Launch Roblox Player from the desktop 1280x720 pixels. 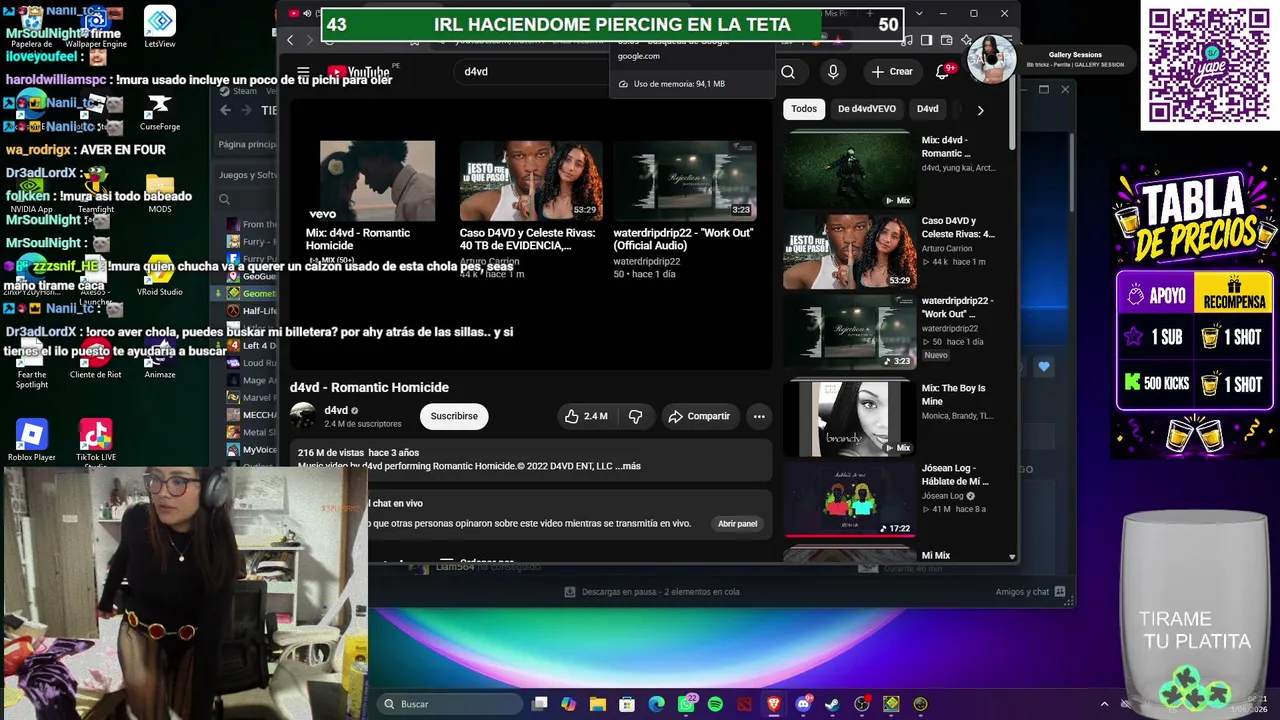(x=32, y=441)
